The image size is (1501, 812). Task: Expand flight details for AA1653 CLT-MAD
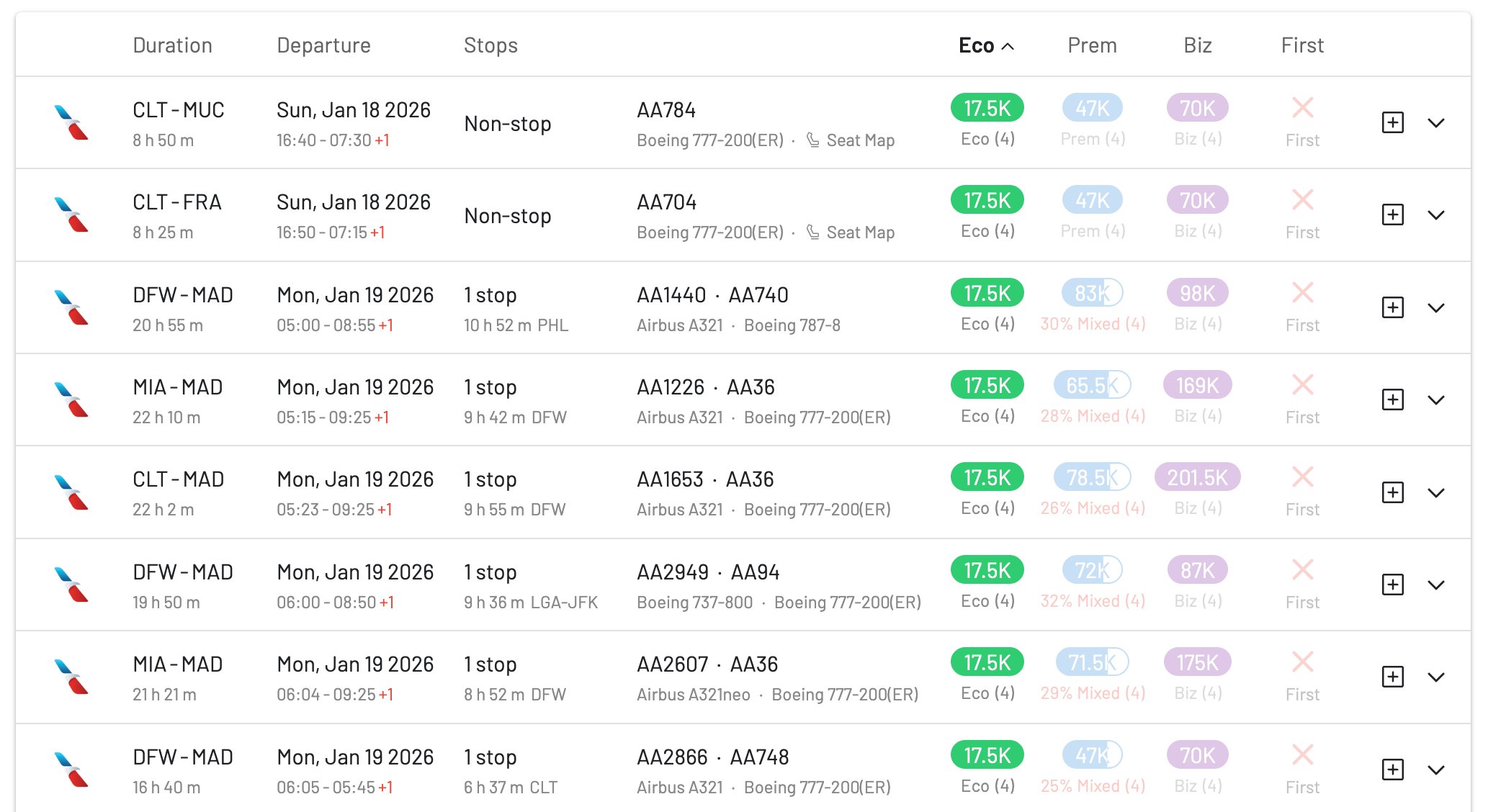point(1437,492)
